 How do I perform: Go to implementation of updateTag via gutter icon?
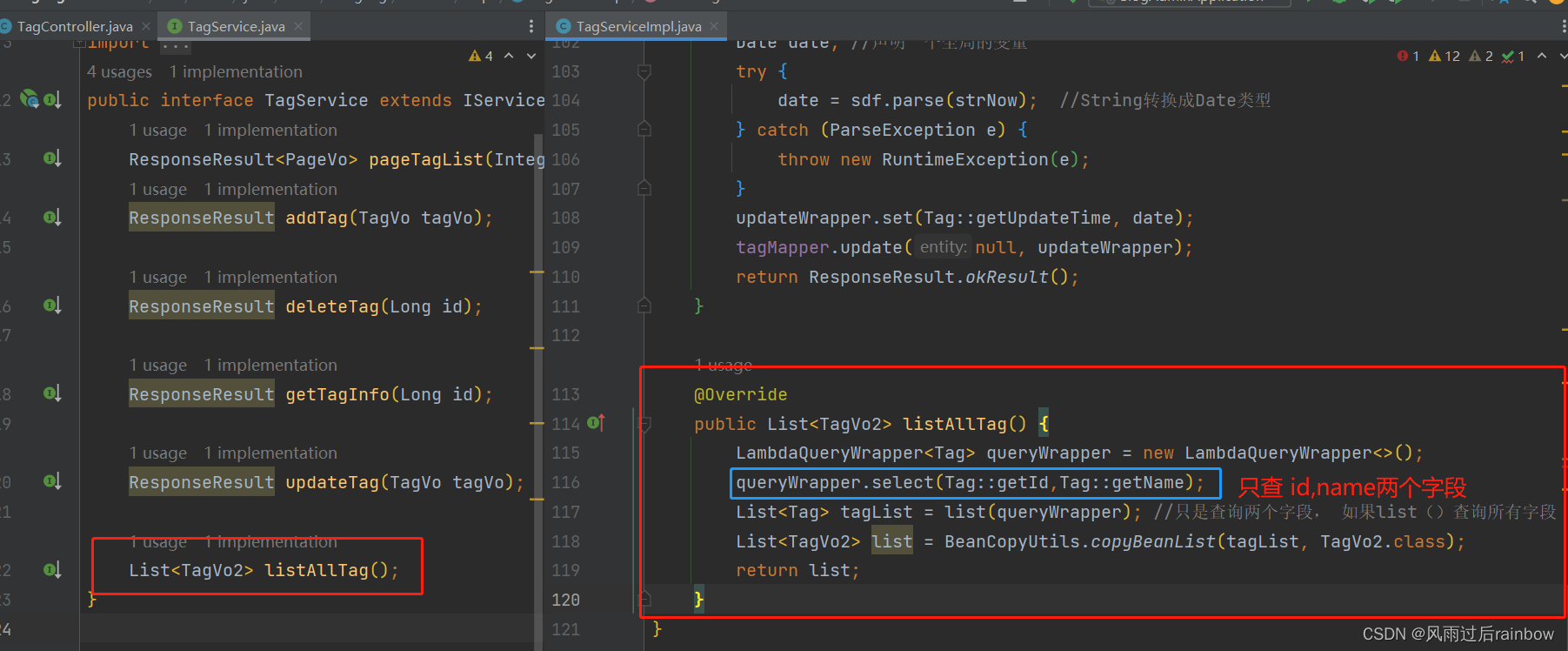(52, 481)
